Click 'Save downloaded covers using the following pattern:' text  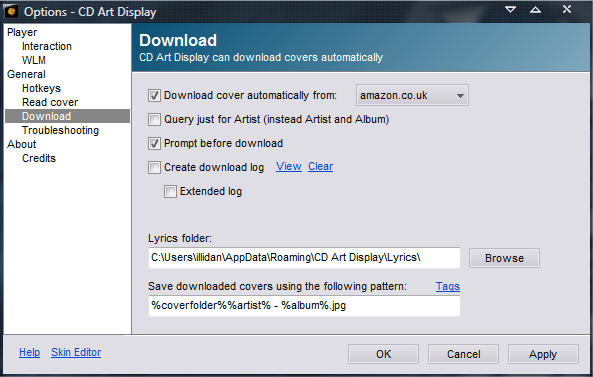277,286
